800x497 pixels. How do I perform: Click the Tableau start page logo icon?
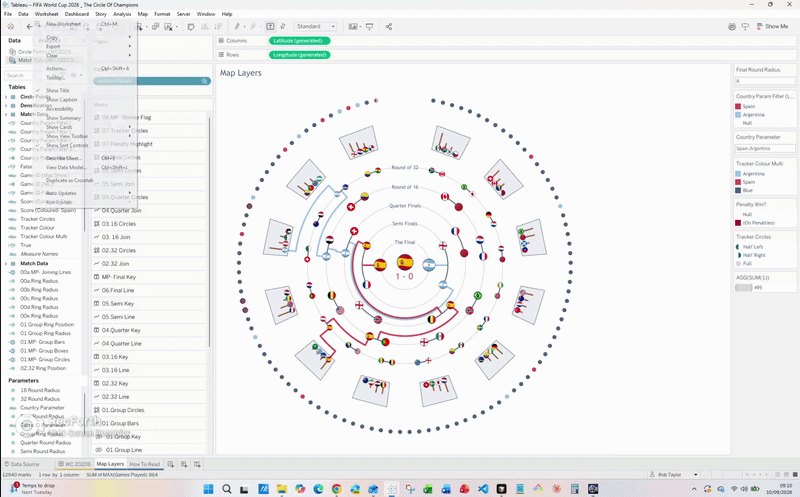click(10, 27)
